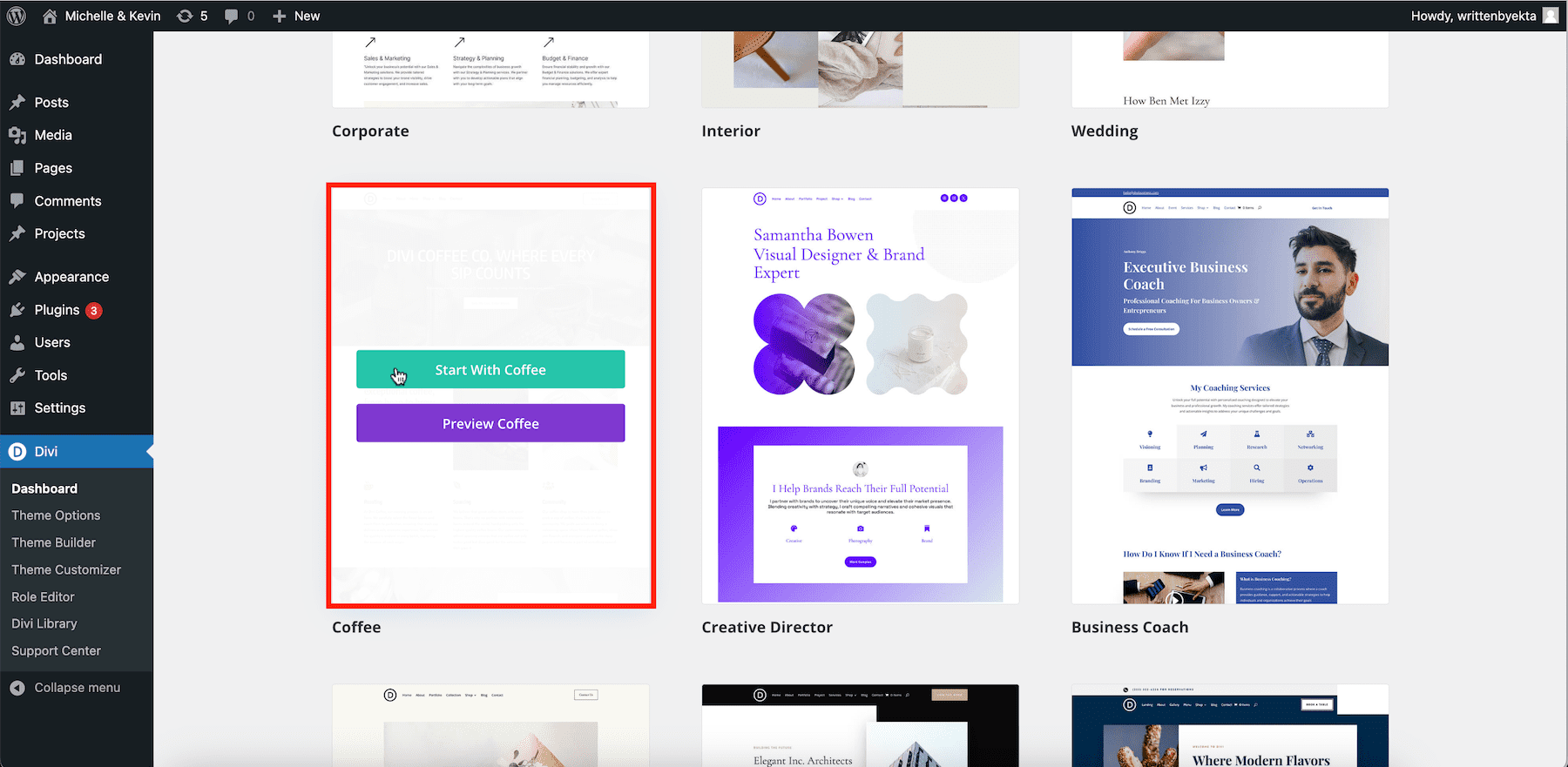Click Preview Coffee button
This screenshot has height=767, width=1568.
[x=490, y=423]
